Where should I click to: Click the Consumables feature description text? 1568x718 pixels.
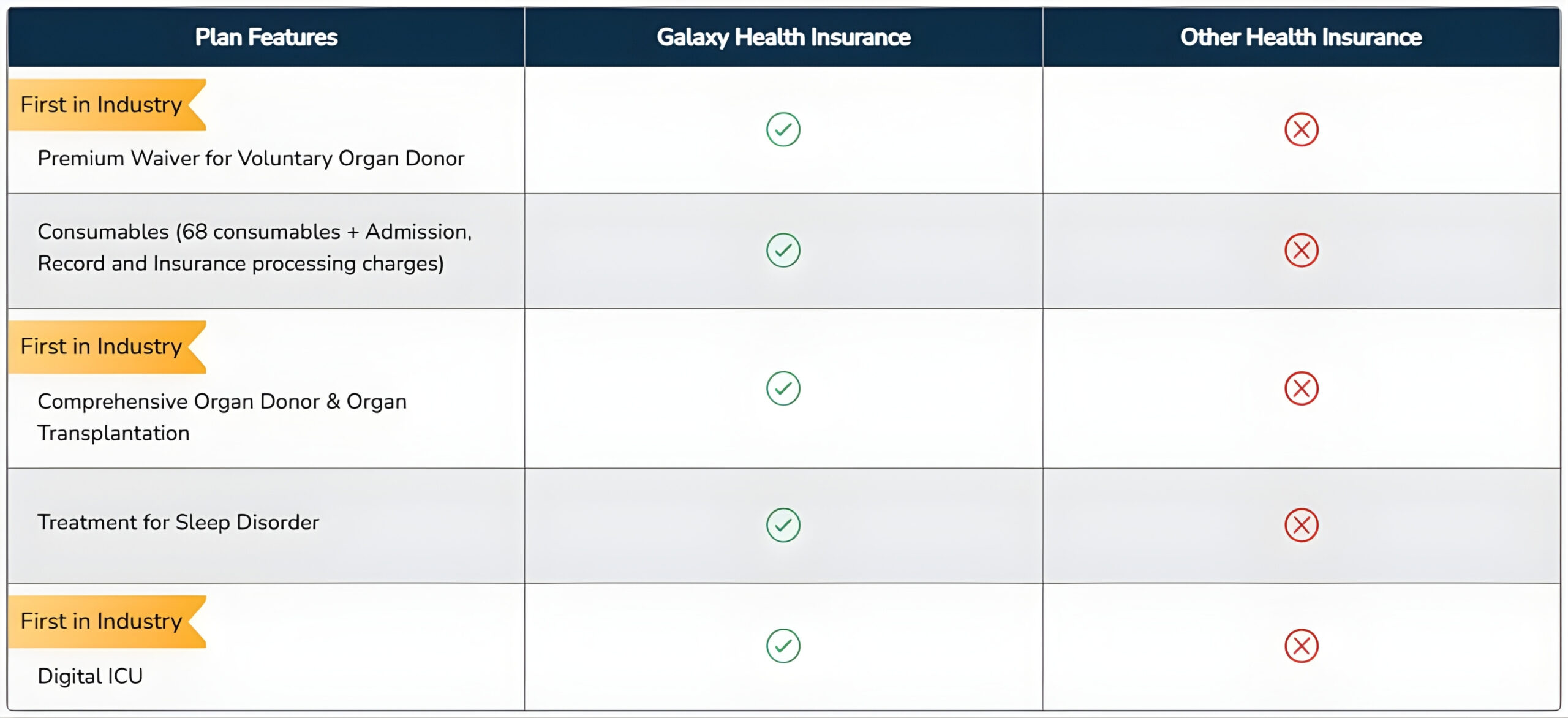coord(254,248)
